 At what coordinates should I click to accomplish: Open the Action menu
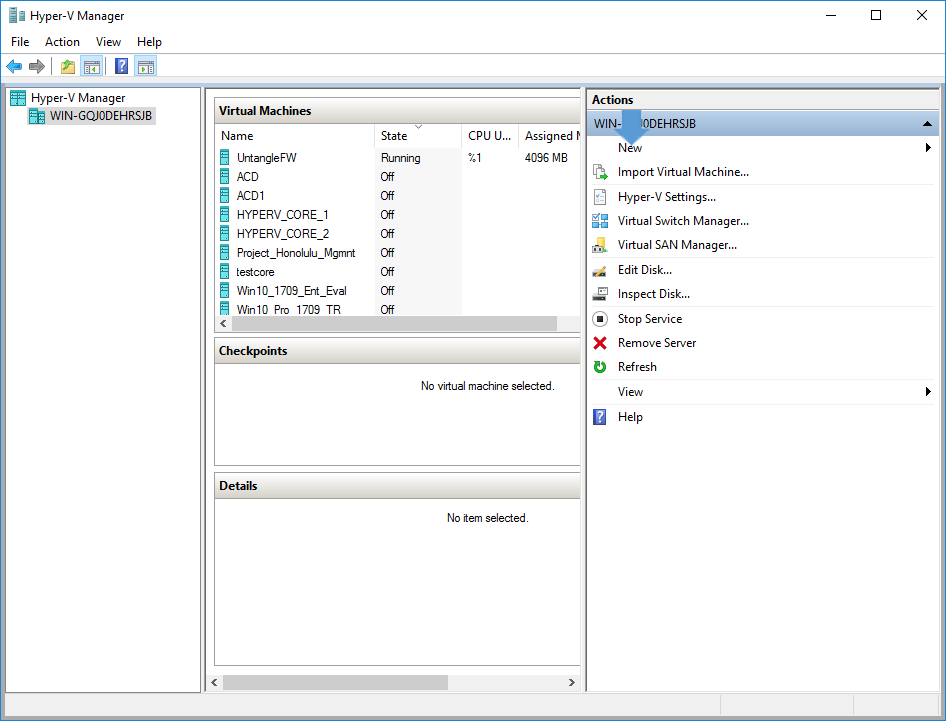click(x=62, y=42)
